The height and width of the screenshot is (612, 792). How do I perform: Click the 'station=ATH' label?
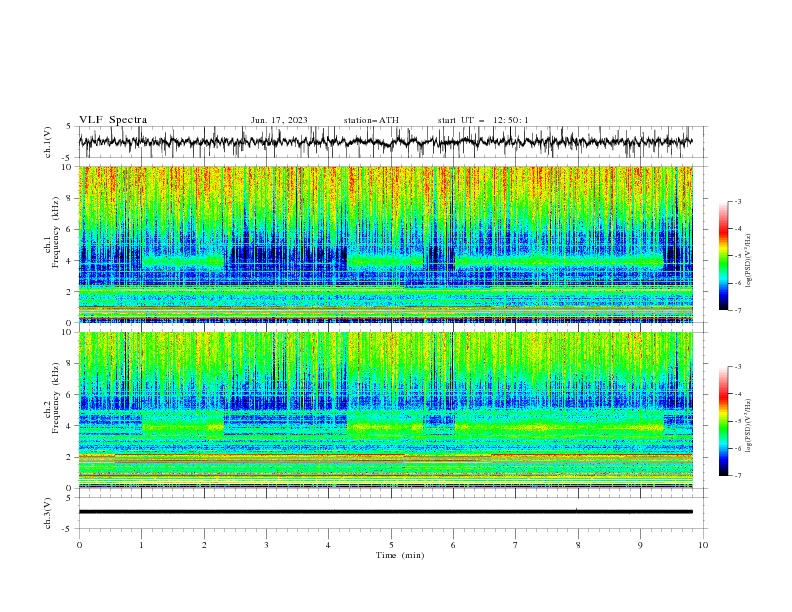371,120
